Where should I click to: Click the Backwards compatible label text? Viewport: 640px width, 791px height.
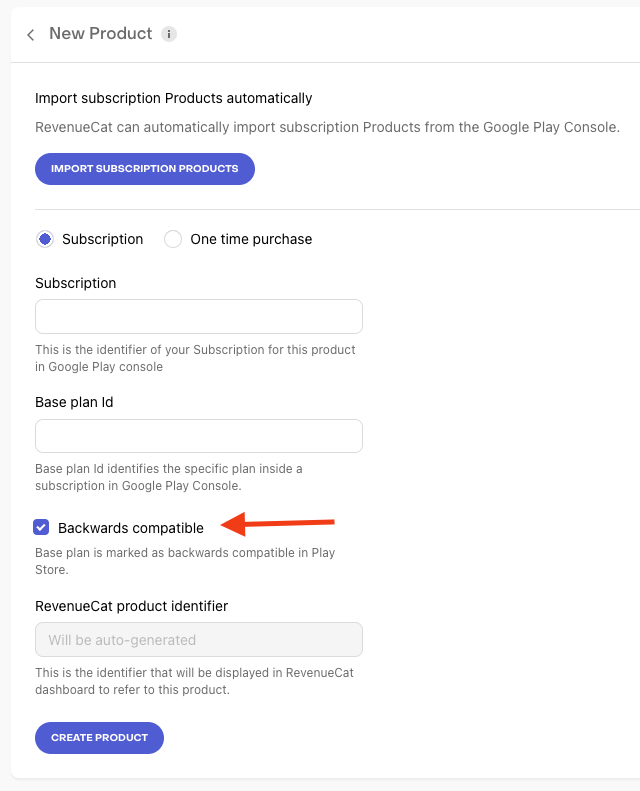tap(131, 528)
